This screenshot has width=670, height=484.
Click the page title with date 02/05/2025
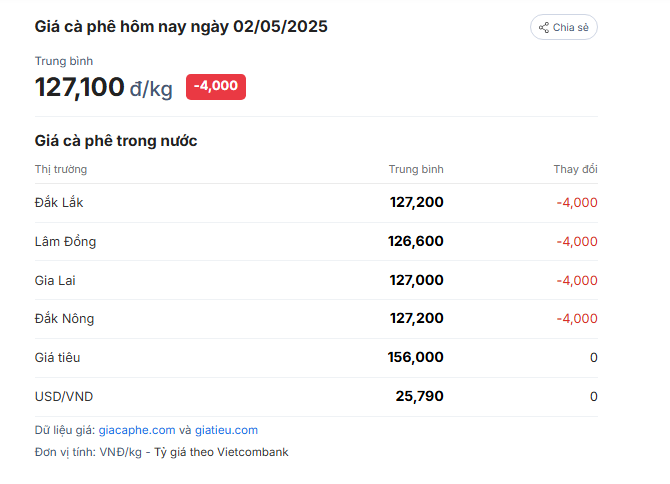tap(181, 26)
